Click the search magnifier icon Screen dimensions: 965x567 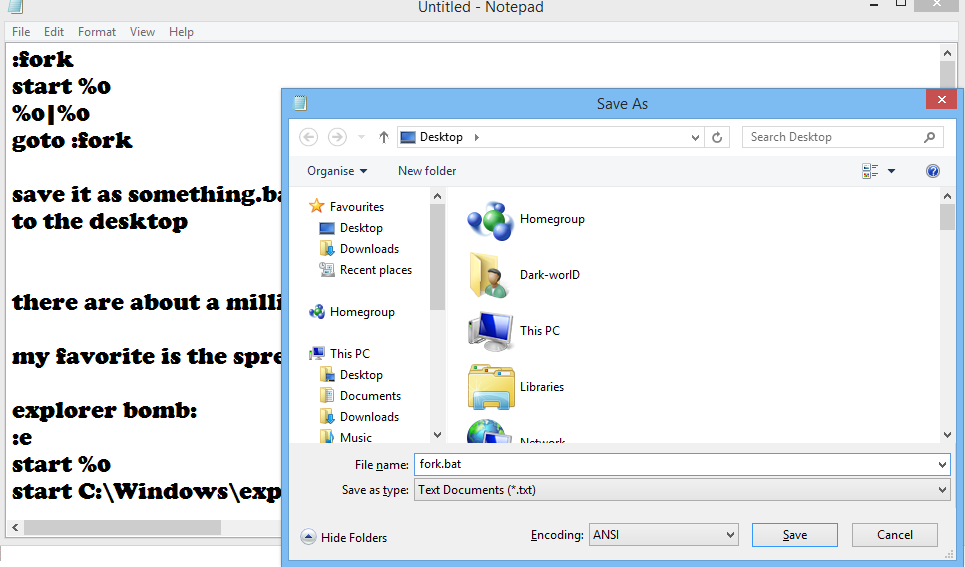point(929,137)
